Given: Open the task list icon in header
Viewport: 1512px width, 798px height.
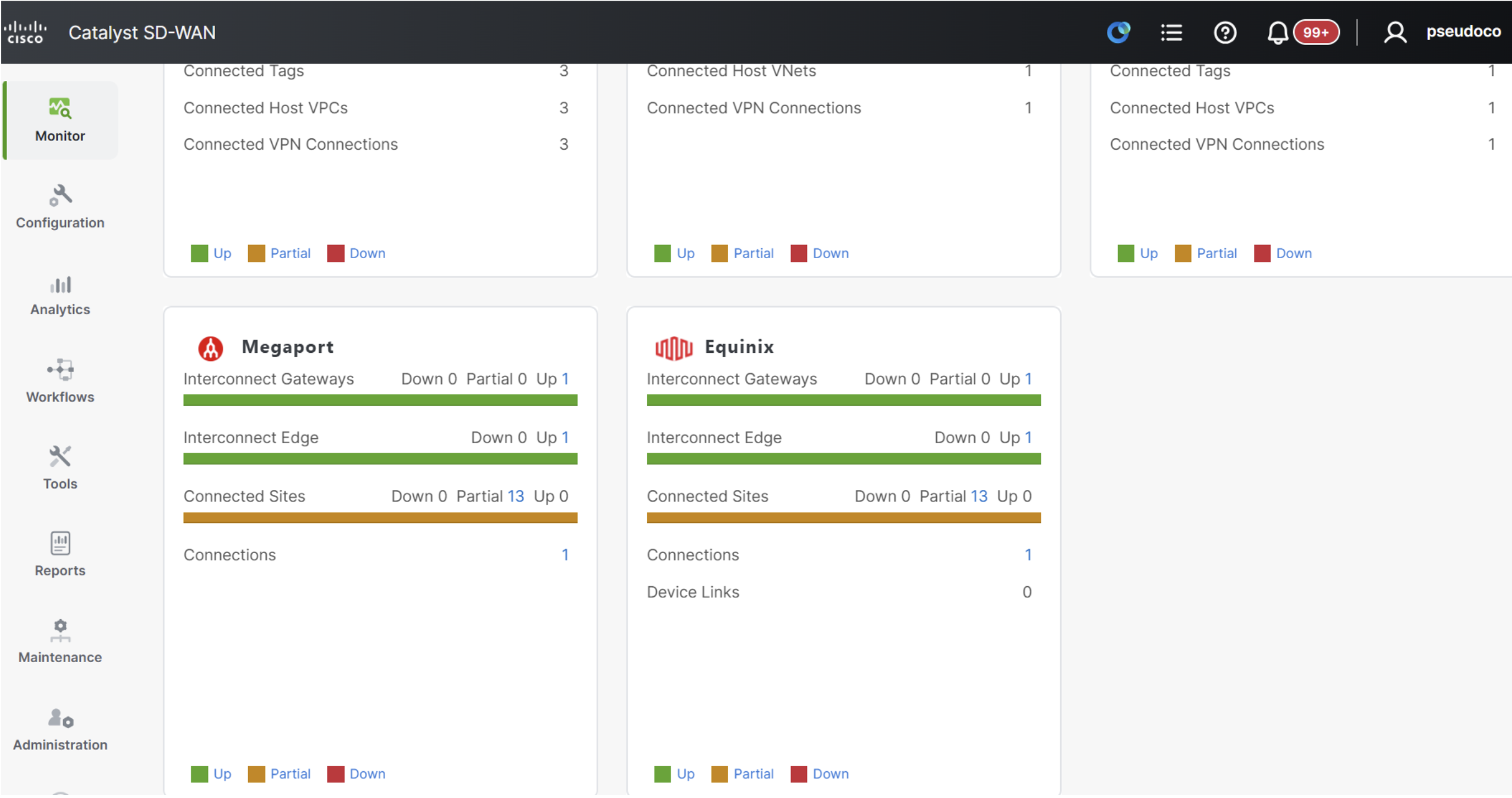Looking at the screenshot, I should click(1171, 32).
